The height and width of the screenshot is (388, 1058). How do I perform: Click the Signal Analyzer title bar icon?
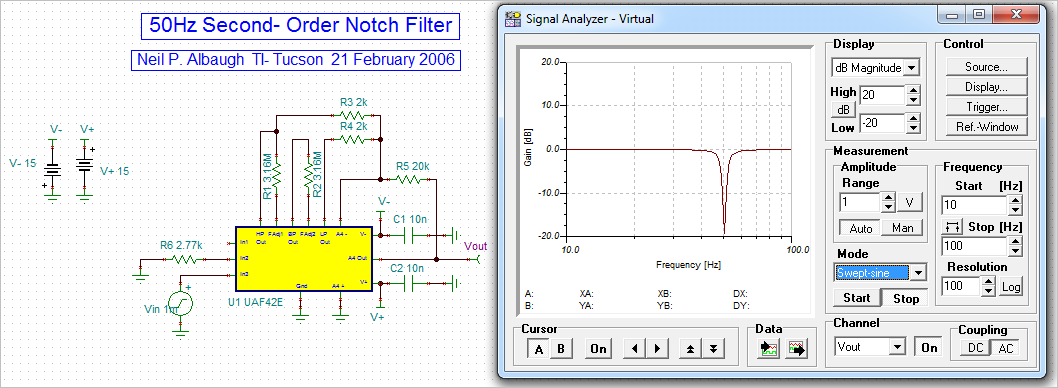[514, 18]
